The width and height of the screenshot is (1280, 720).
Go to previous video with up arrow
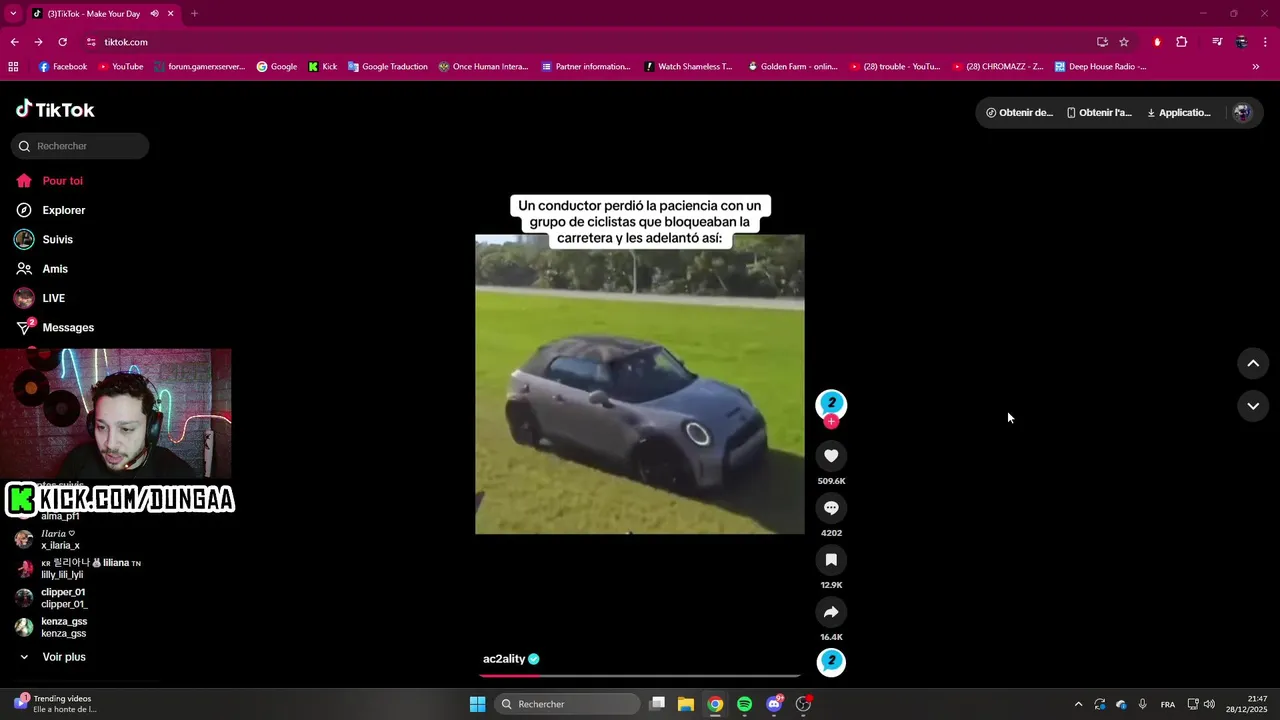pos(1253,363)
